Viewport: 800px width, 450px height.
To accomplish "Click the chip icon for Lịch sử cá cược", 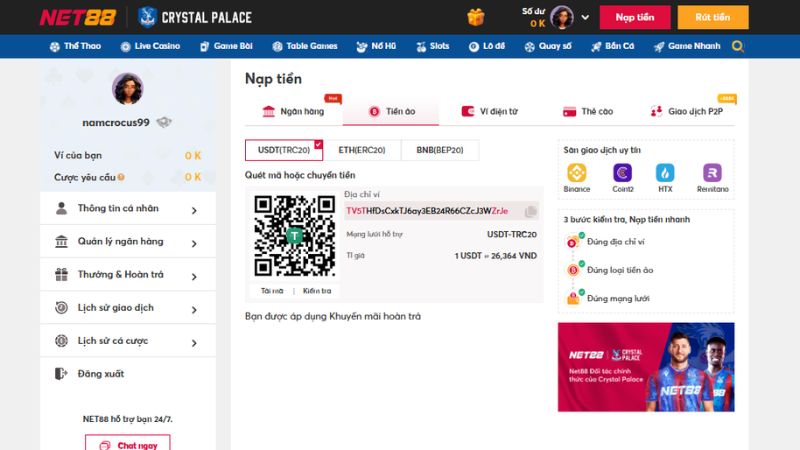I will pos(61,341).
